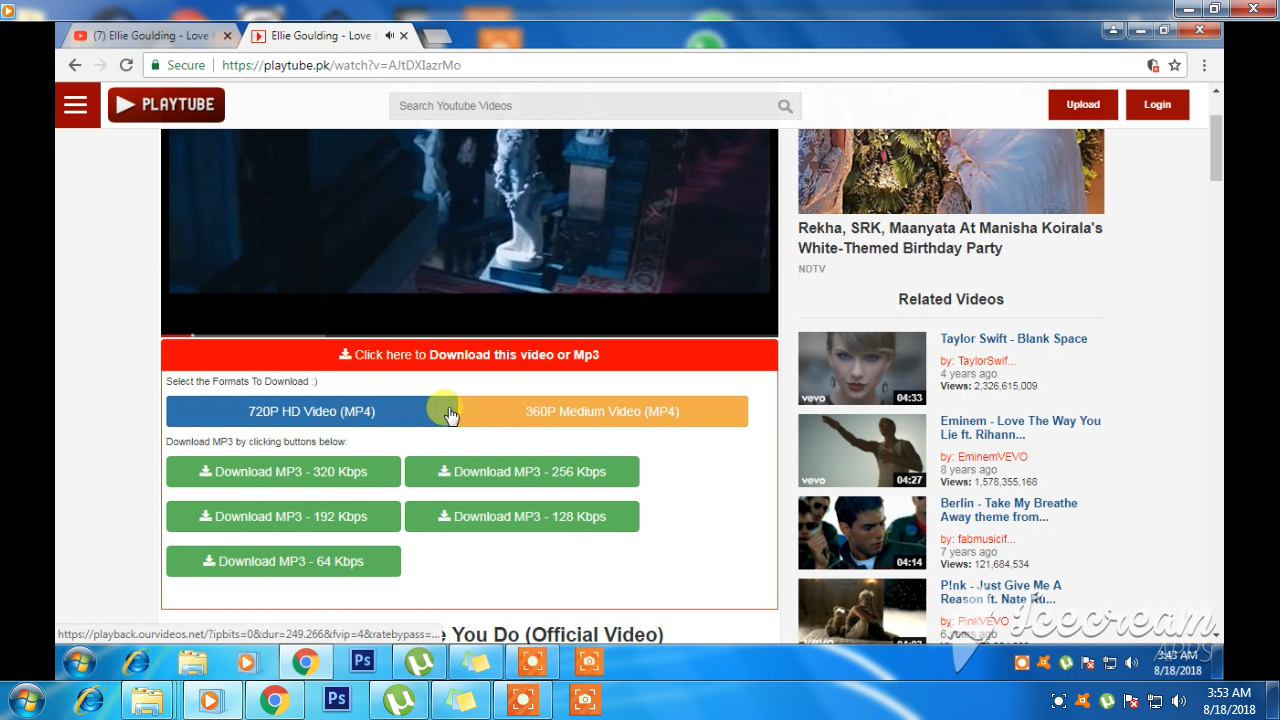Screen dimensions: 1280x720
Task: Open the PlayTube hamburger menu
Action: pos(77,105)
